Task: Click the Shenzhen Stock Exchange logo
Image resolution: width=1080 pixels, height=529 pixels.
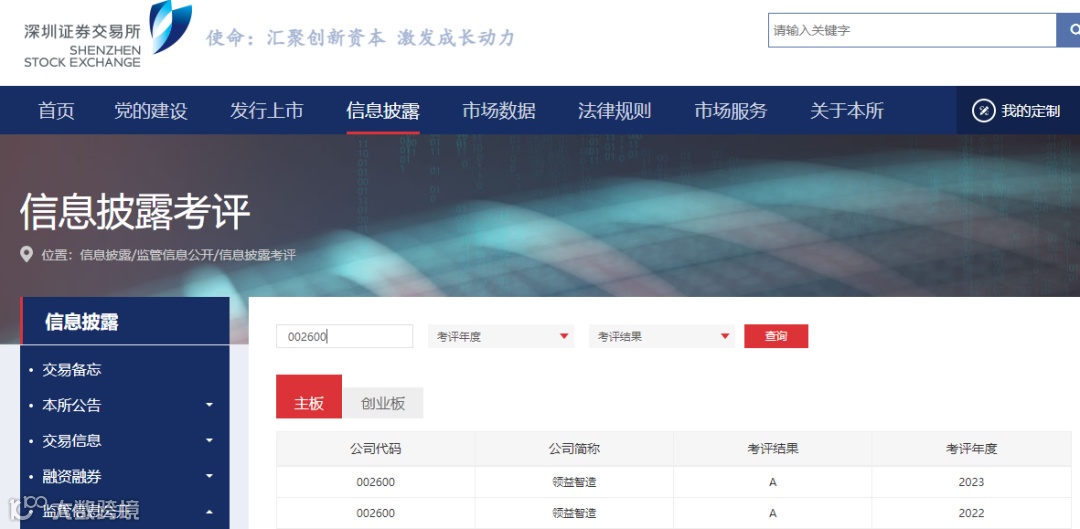Action: click(x=108, y=34)
